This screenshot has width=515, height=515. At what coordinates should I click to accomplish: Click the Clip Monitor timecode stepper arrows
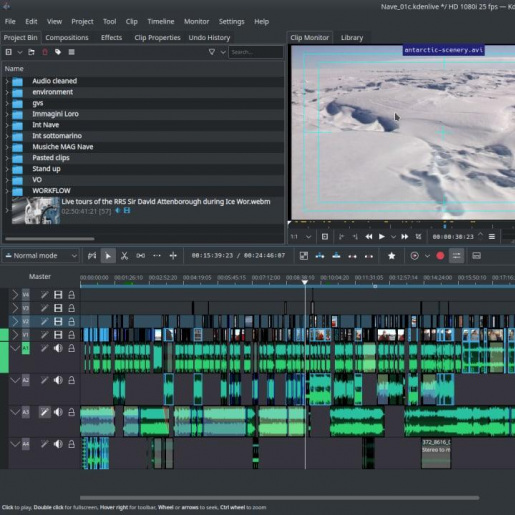pos(480,236)
